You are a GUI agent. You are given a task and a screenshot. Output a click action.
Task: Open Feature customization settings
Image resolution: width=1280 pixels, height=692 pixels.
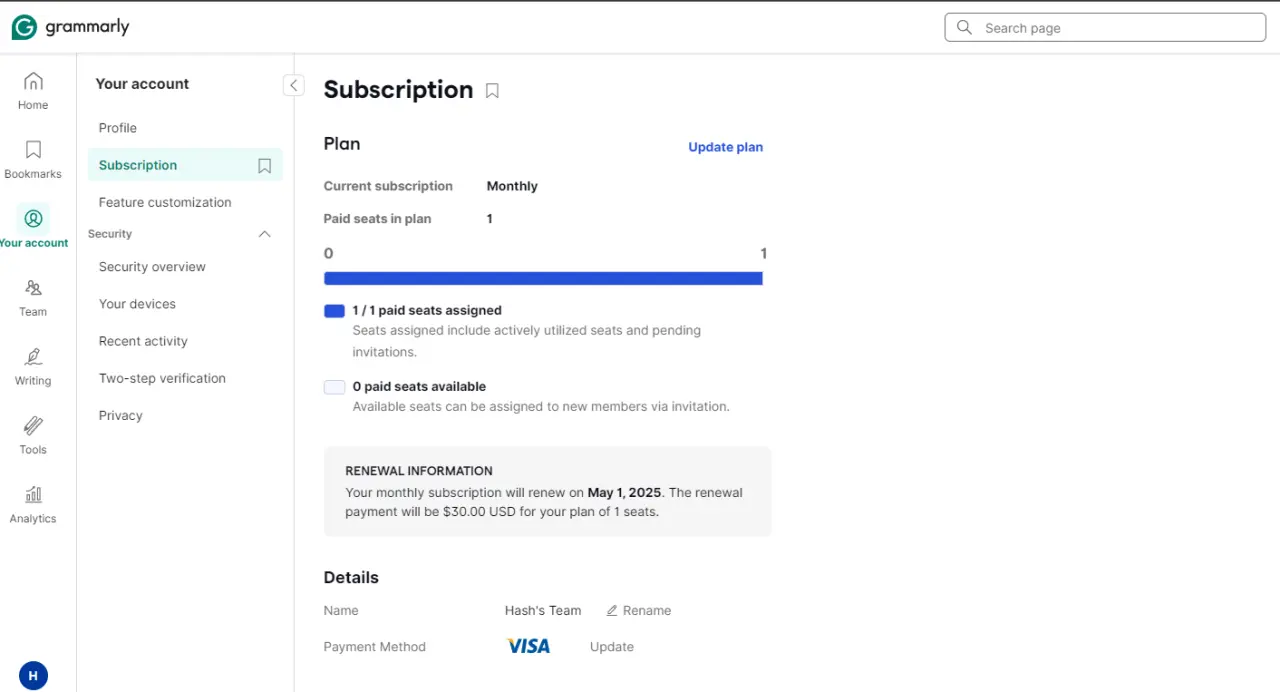(165, 202)
